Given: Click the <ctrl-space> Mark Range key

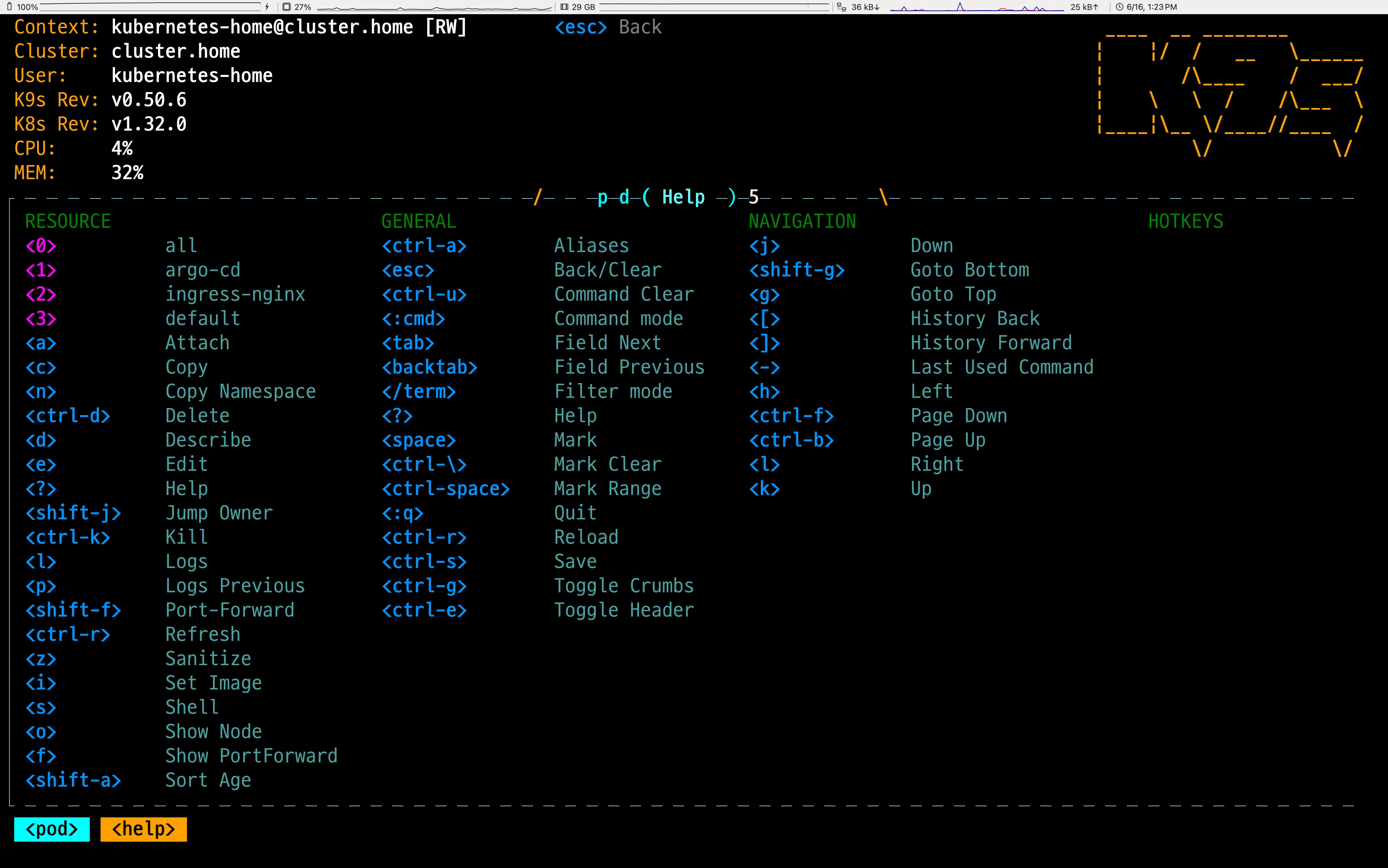Looking at the screenshot, I should tap(446, 489).
